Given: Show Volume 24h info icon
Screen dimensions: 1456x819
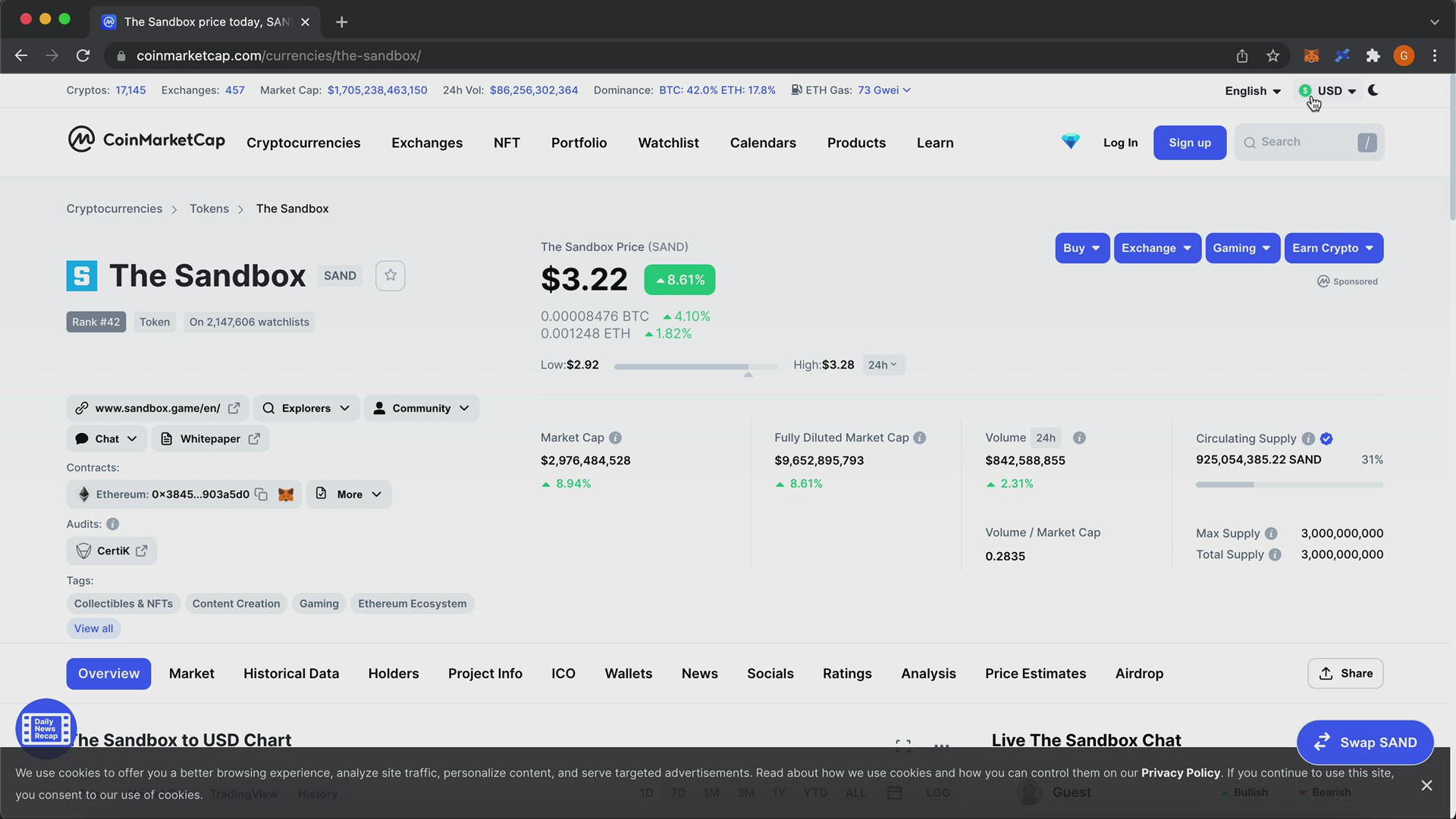Looking at the screenshot, I should click(x=1079, y=438).
